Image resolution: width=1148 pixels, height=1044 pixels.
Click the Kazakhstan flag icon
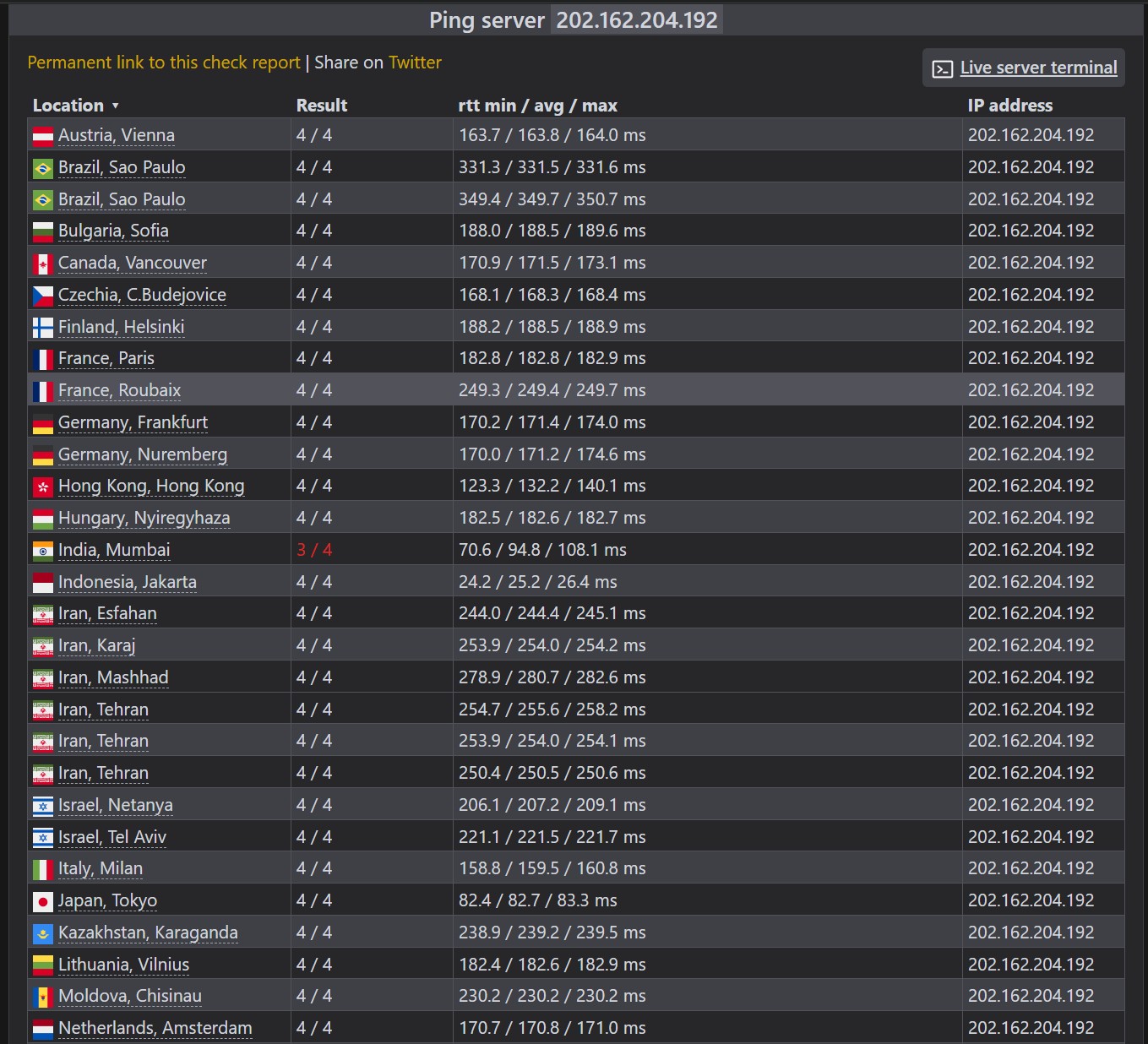click(43, 933)
